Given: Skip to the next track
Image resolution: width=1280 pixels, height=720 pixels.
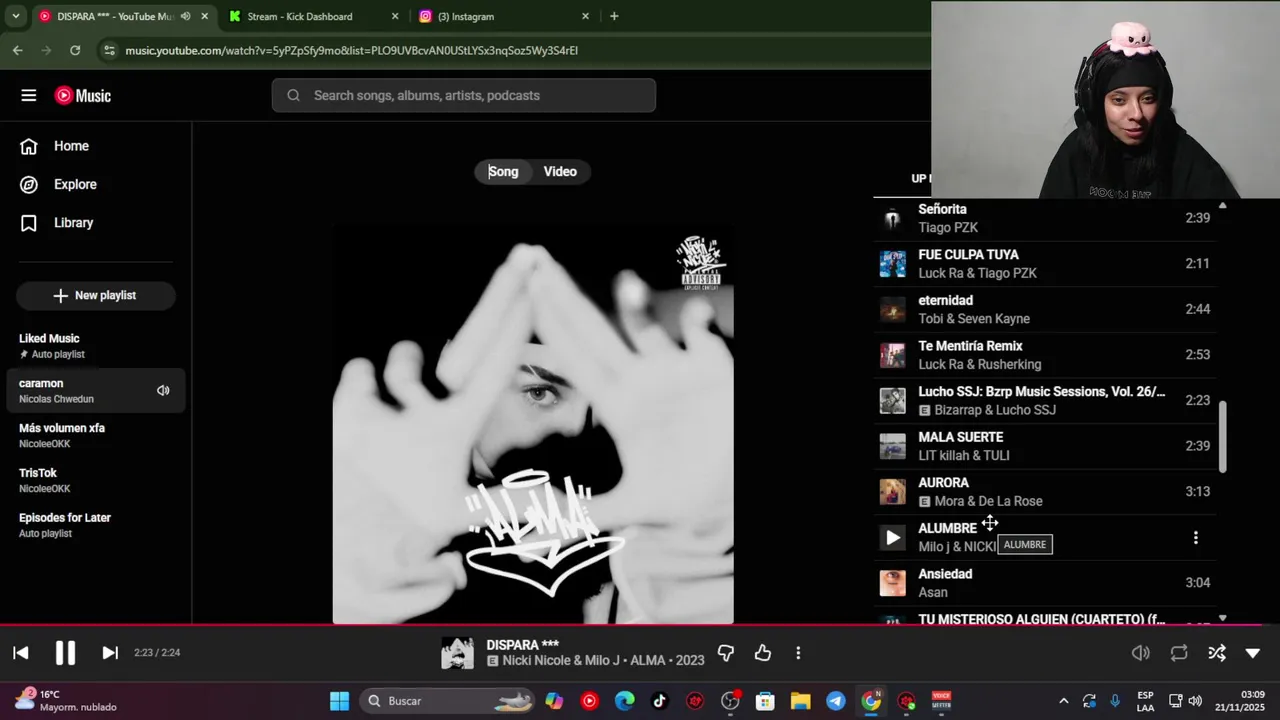Looking at the screenshot, I should coord(110,653).
